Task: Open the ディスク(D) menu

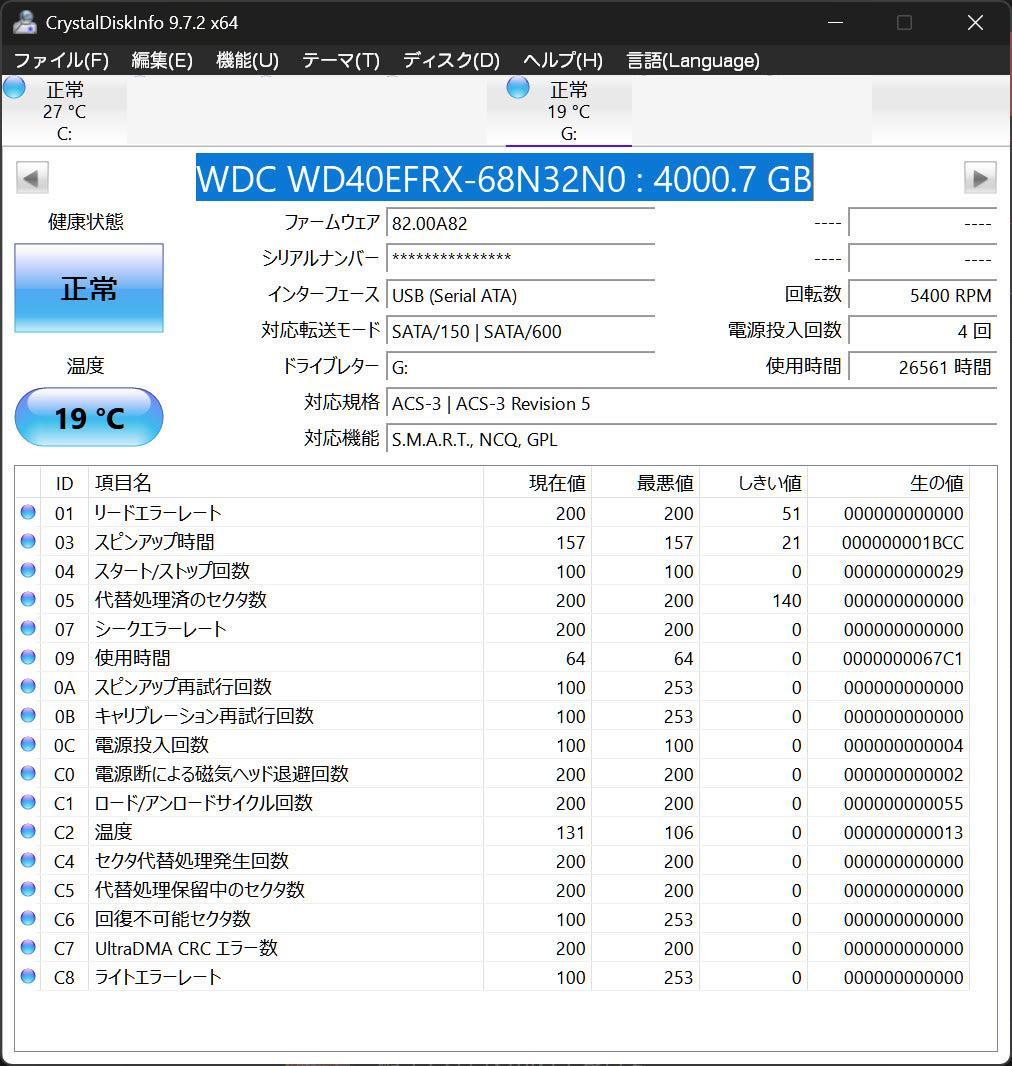Action: [450, 60]
